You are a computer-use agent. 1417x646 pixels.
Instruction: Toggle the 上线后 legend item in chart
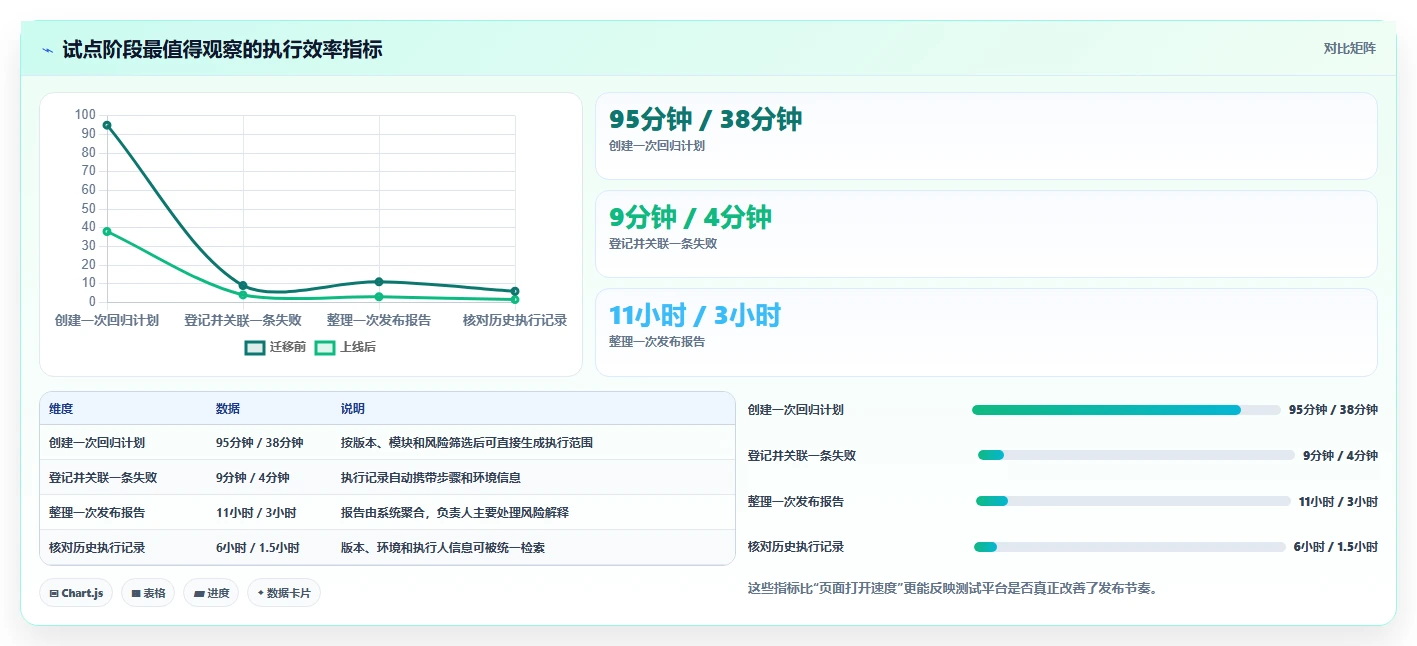coord(345,347)
